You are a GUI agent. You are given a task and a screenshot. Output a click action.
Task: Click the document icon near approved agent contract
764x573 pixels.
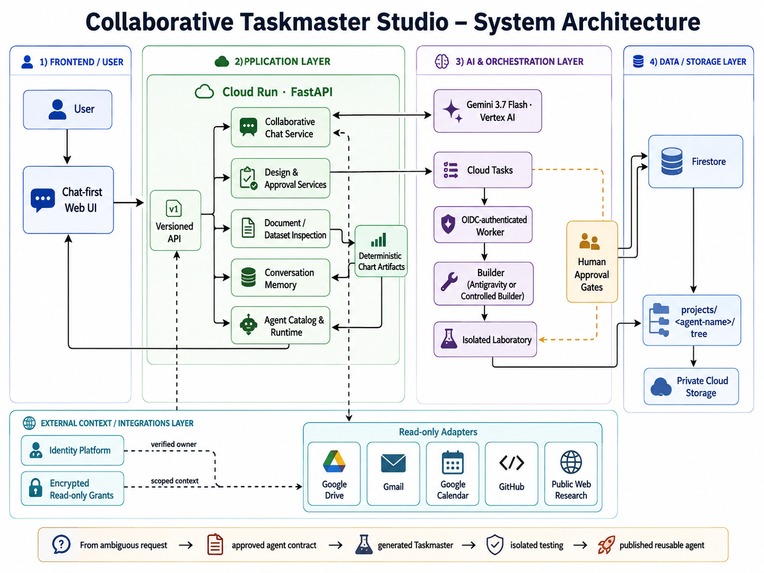click(x=215, y=545)
